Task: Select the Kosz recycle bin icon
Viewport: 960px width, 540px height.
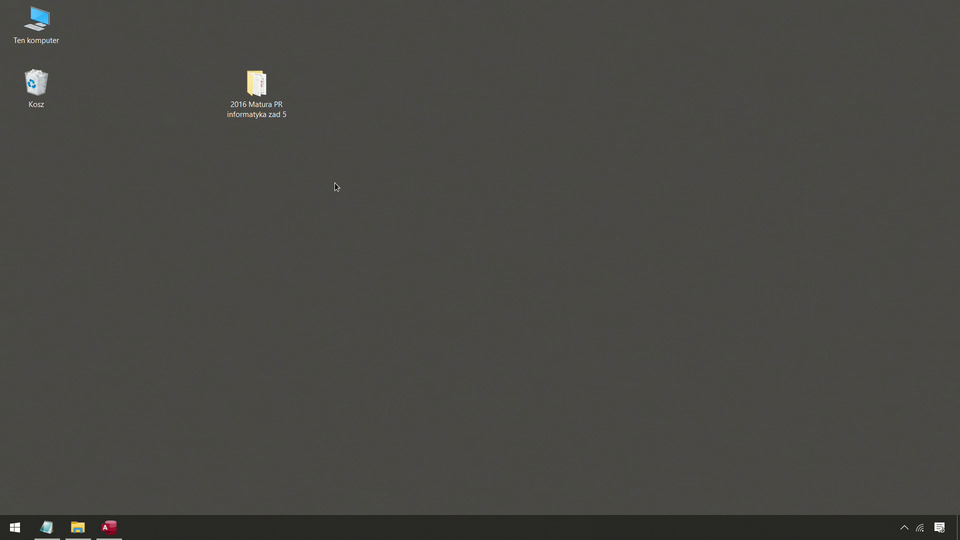Action: coord(36,82)
